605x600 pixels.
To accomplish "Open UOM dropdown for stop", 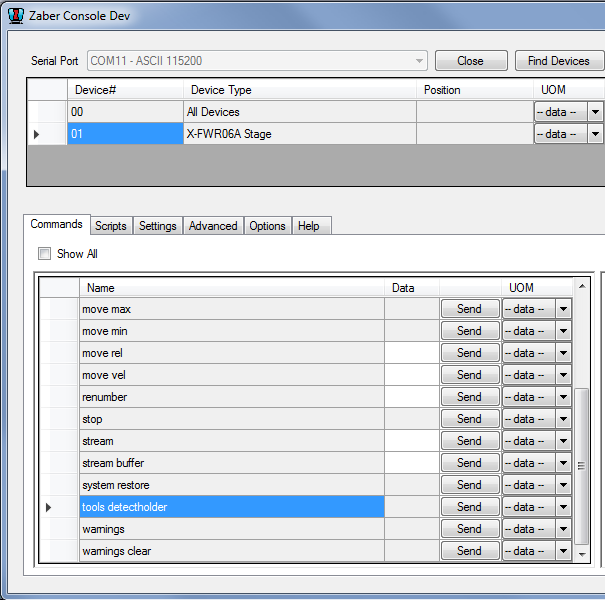I will 563,419.
